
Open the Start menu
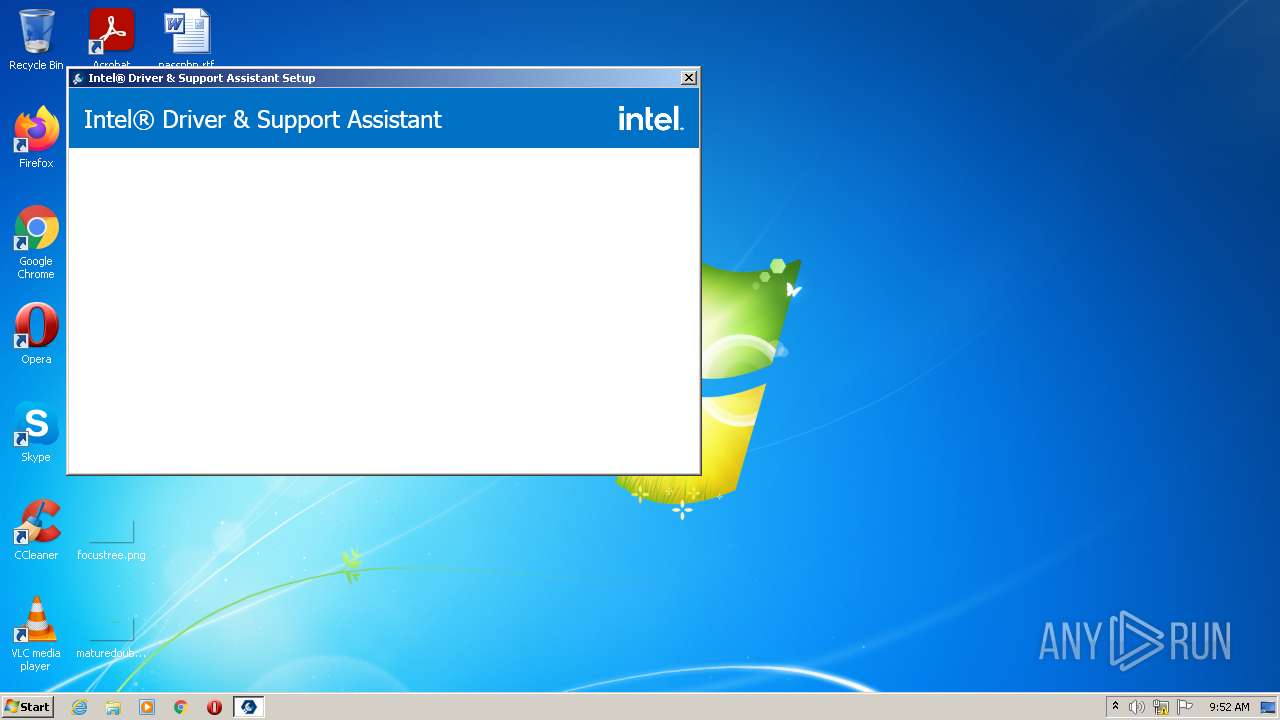(28, 707)
